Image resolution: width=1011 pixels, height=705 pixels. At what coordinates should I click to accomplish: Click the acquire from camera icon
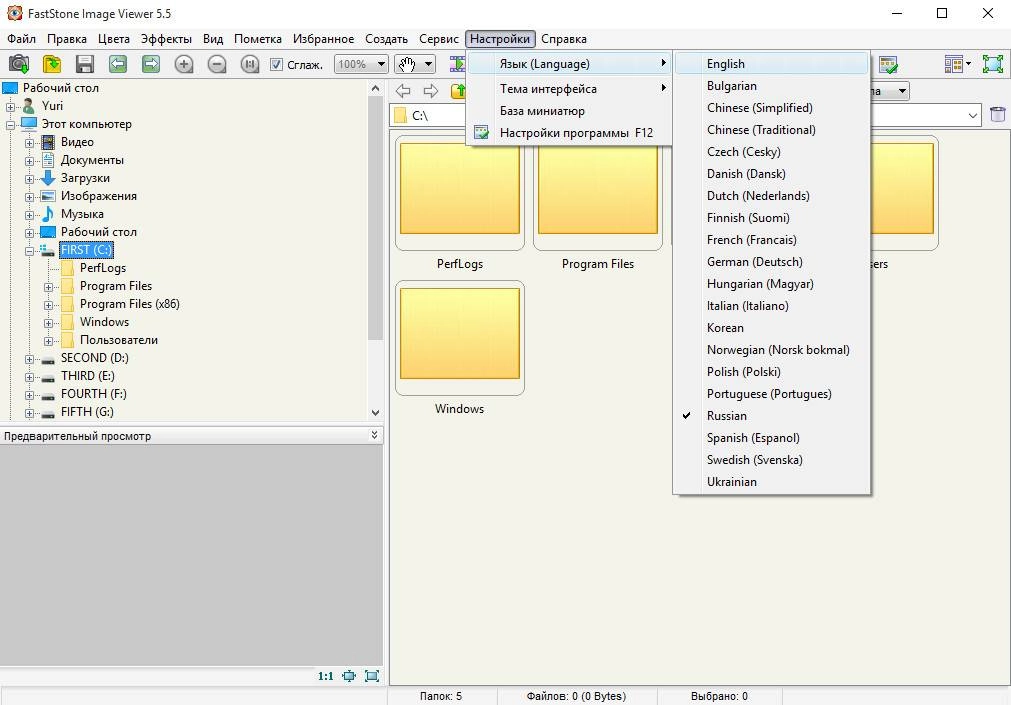pyautogui.click(x=19, y=64)
